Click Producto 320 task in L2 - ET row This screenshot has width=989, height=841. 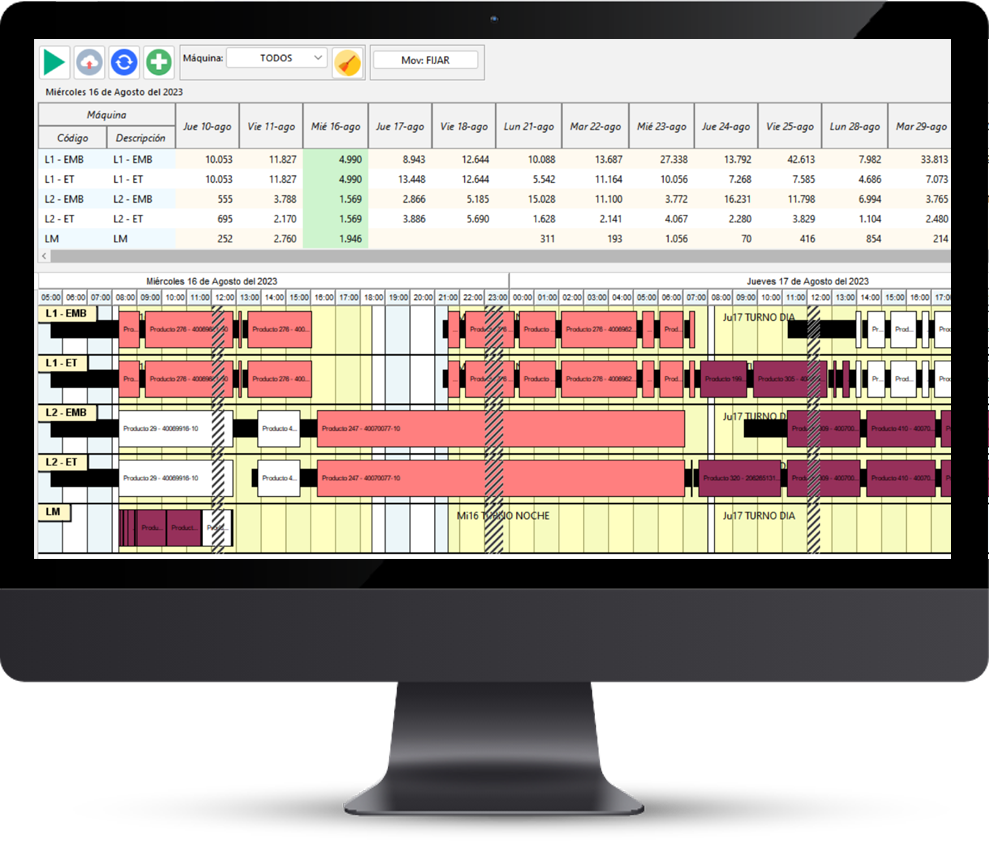(x=740, y=478)
